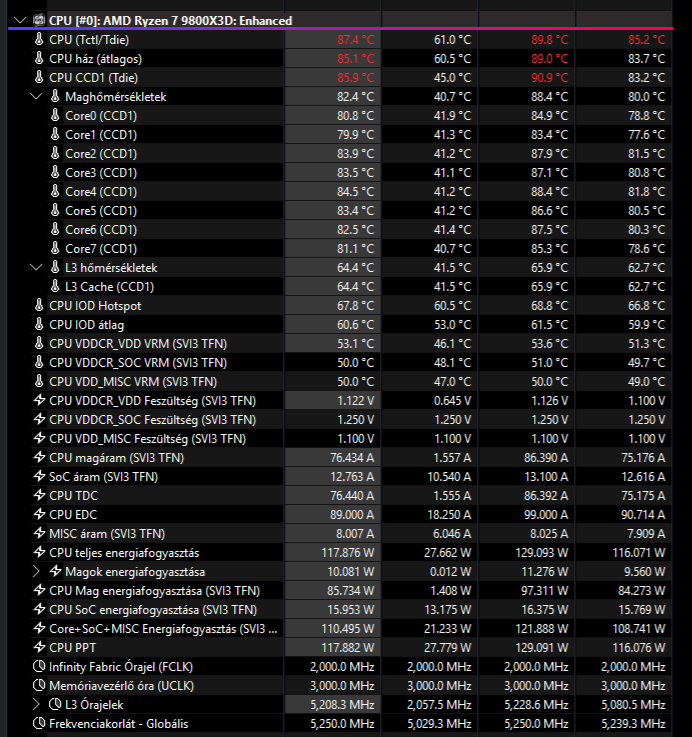
Task: Select the CPU CCD1 (Tdie) row label
Action: 94,78
